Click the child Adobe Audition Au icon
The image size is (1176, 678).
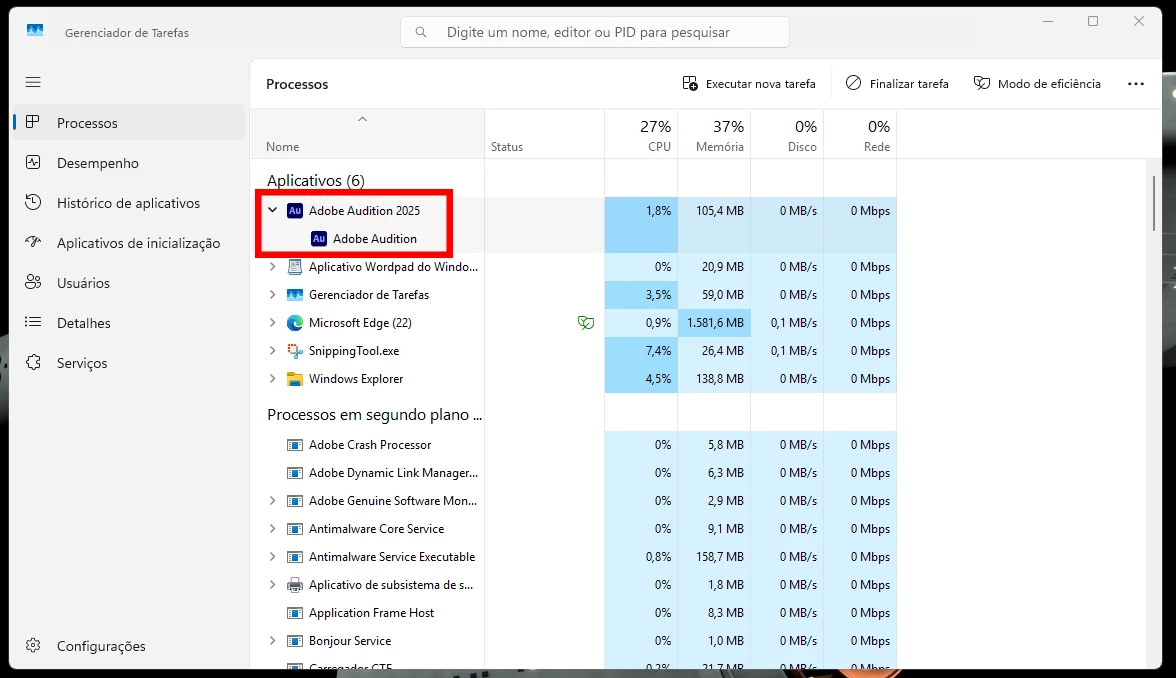(x=319, y=238)
